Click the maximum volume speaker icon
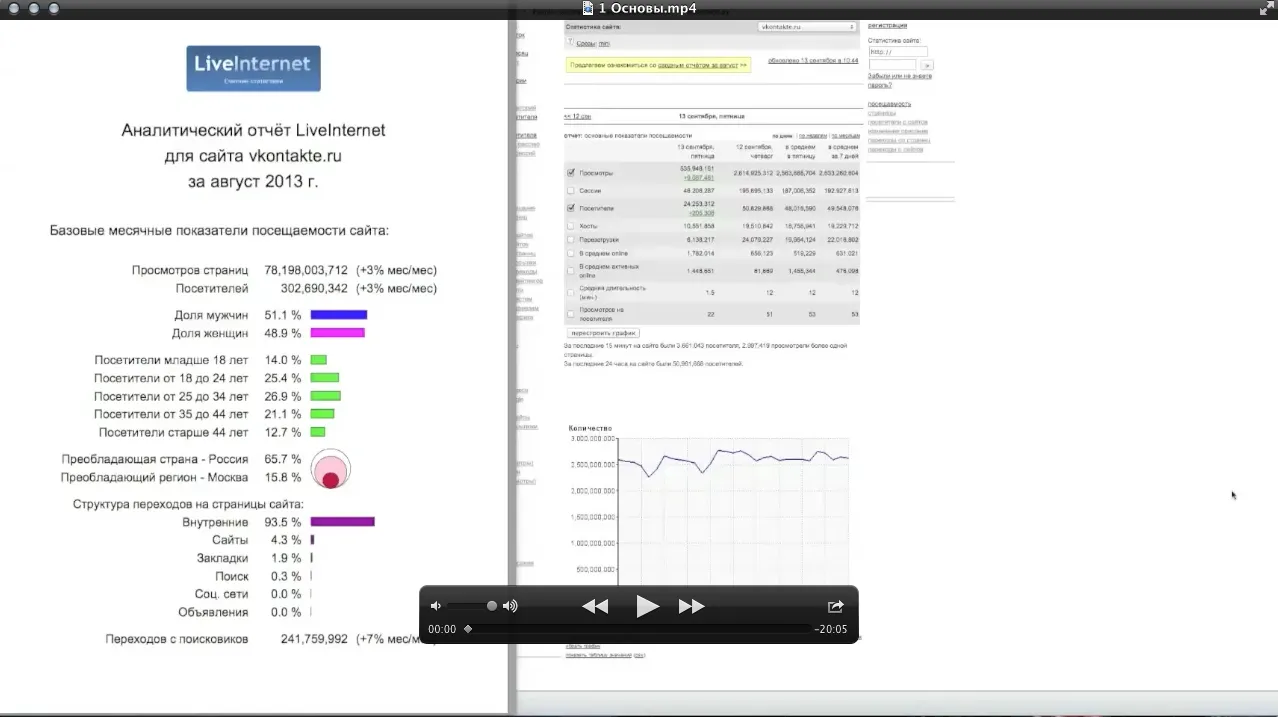 510,606
